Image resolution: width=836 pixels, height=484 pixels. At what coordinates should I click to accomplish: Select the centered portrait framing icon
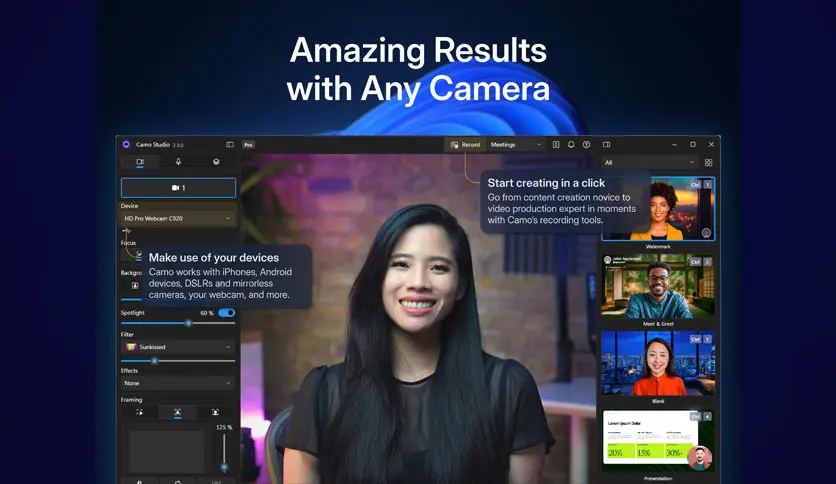point(215,412)
